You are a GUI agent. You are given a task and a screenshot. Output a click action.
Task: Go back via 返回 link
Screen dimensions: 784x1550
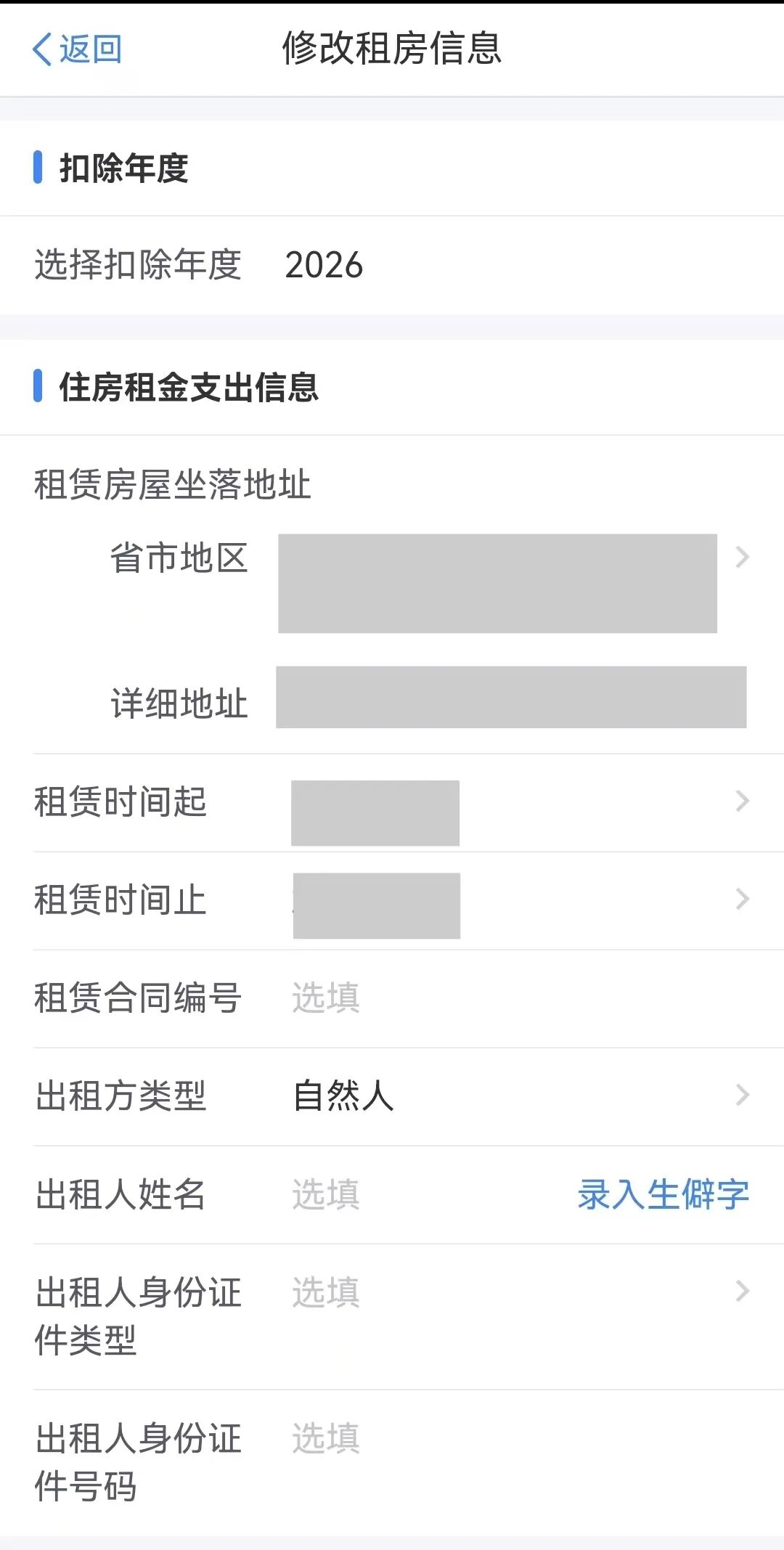coord(90,49)
